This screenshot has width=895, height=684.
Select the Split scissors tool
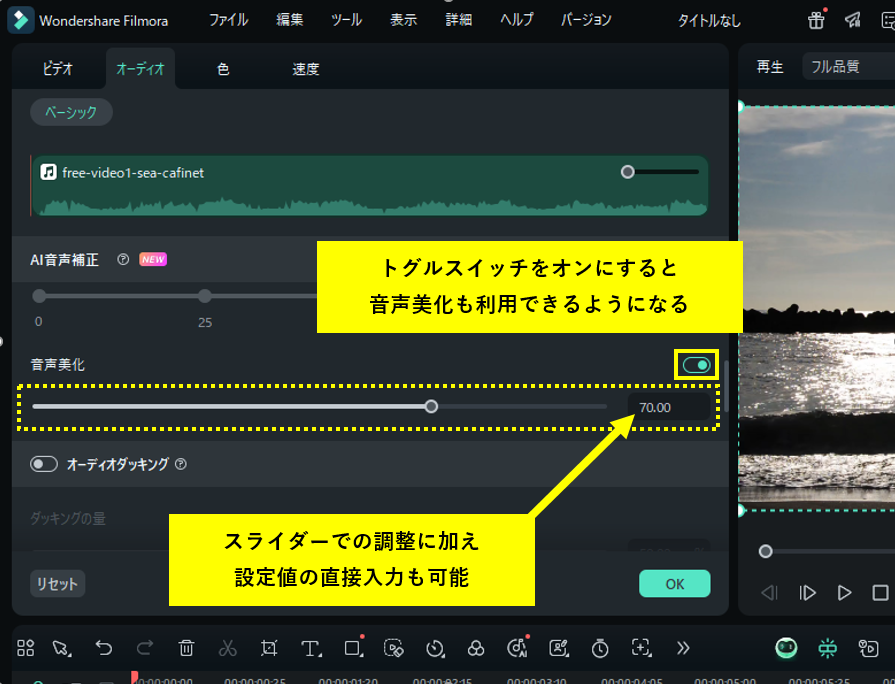(x=227, y=648)
